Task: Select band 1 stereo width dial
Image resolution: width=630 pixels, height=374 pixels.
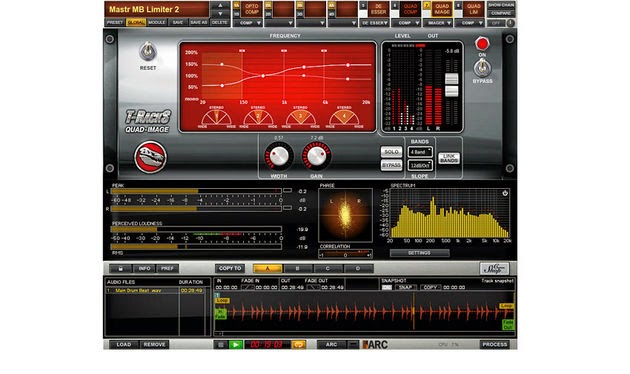Action: pyautogui.click(x=216, y=117)
